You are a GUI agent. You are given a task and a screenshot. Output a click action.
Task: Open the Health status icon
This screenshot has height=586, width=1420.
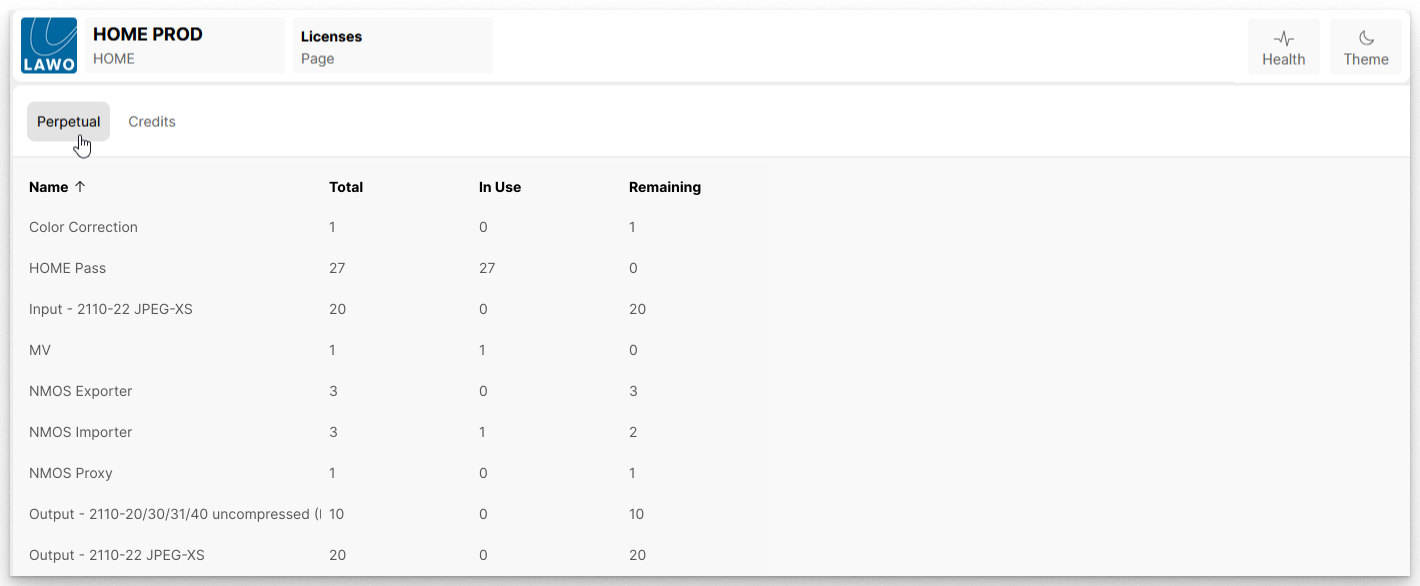click(x=1283, y=38)
